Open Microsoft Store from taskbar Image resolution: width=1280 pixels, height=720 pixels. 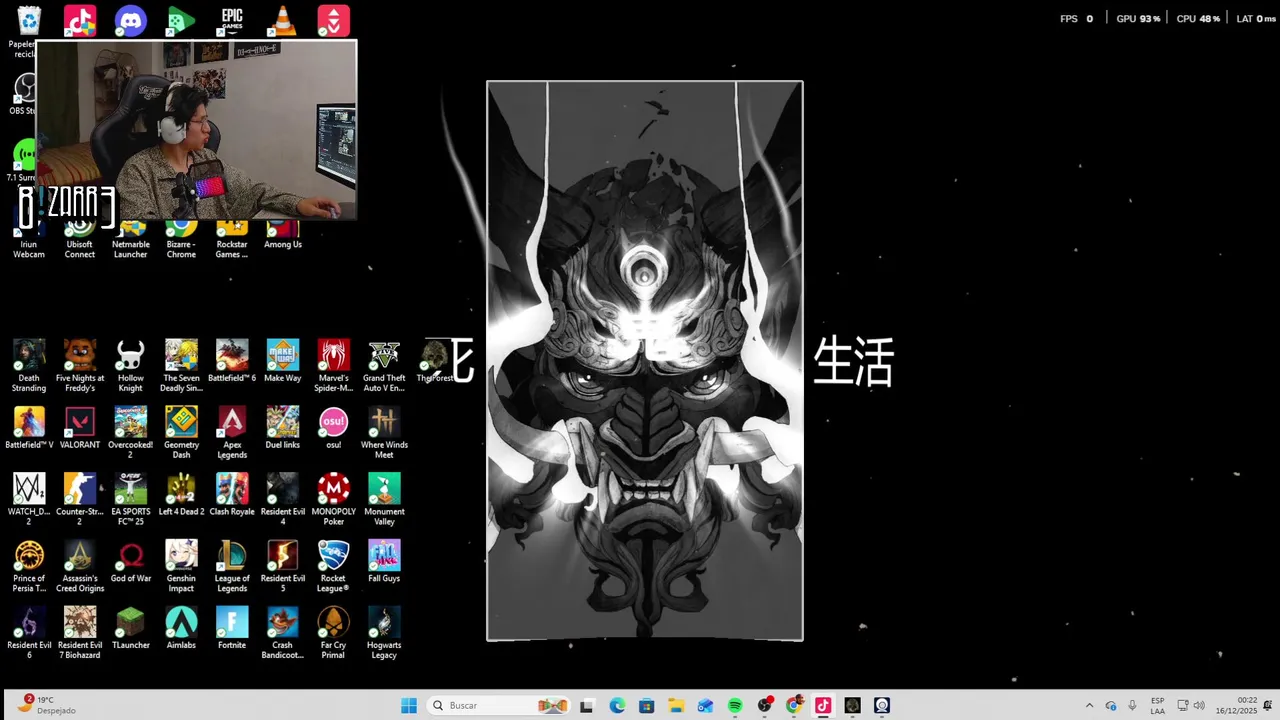pyautogui.click(x=647, y=706)
